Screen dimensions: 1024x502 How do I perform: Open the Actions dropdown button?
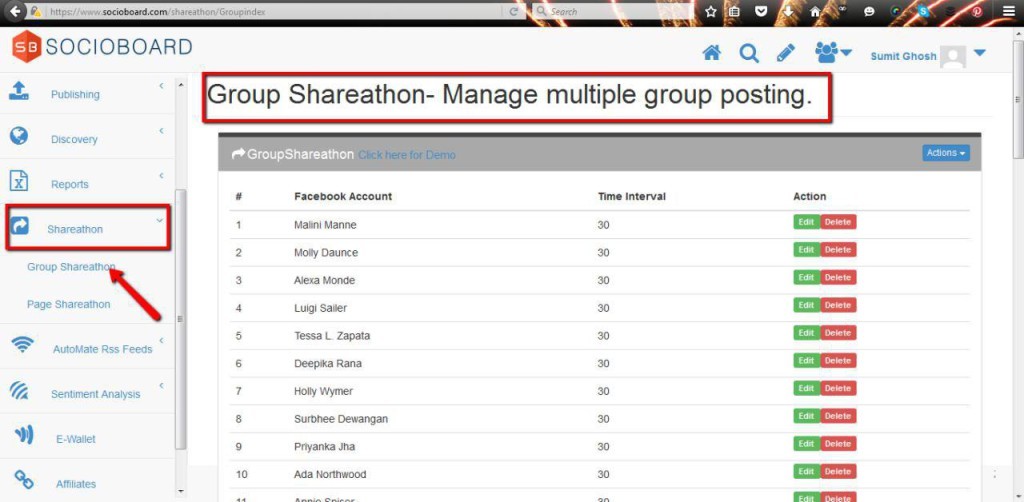point(946,153)
